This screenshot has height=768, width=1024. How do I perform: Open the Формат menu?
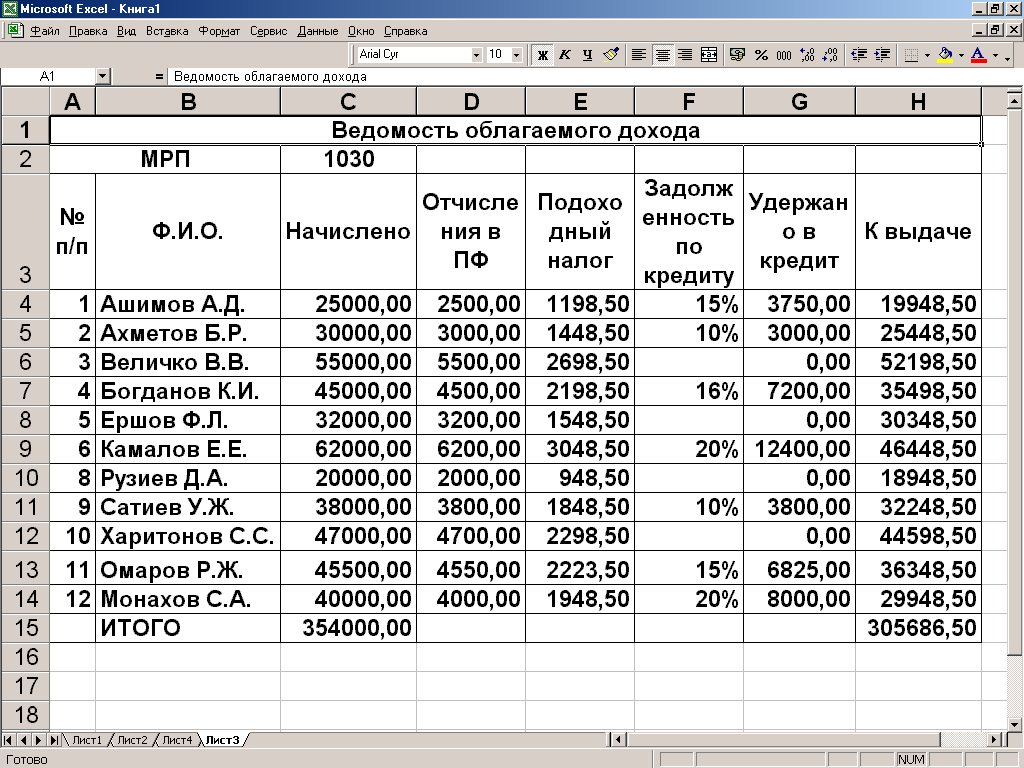click(x=219, y=31)
